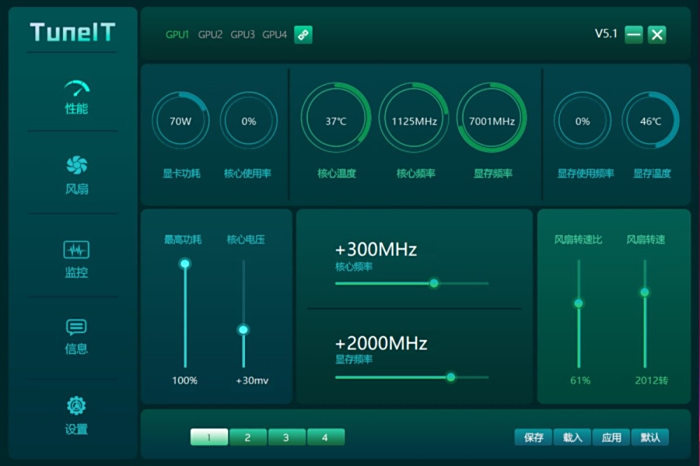This screenshot has width=700, height=466.
Task: Open the 设置 settings gear icon
Action: (76, 405)
